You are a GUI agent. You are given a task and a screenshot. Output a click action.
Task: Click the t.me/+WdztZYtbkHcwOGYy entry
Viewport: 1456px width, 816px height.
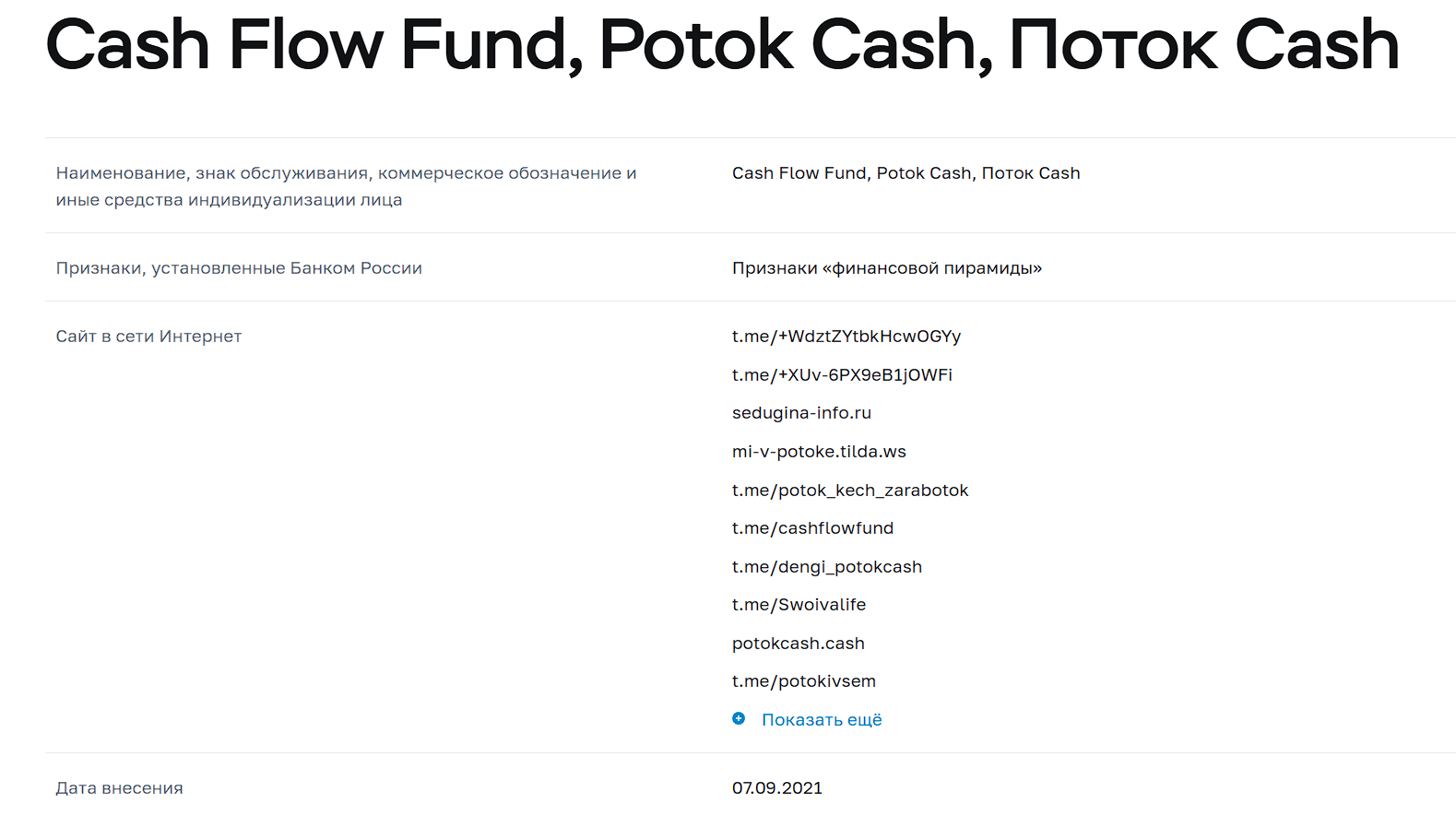pyautogui.click(x=846, y=337)
